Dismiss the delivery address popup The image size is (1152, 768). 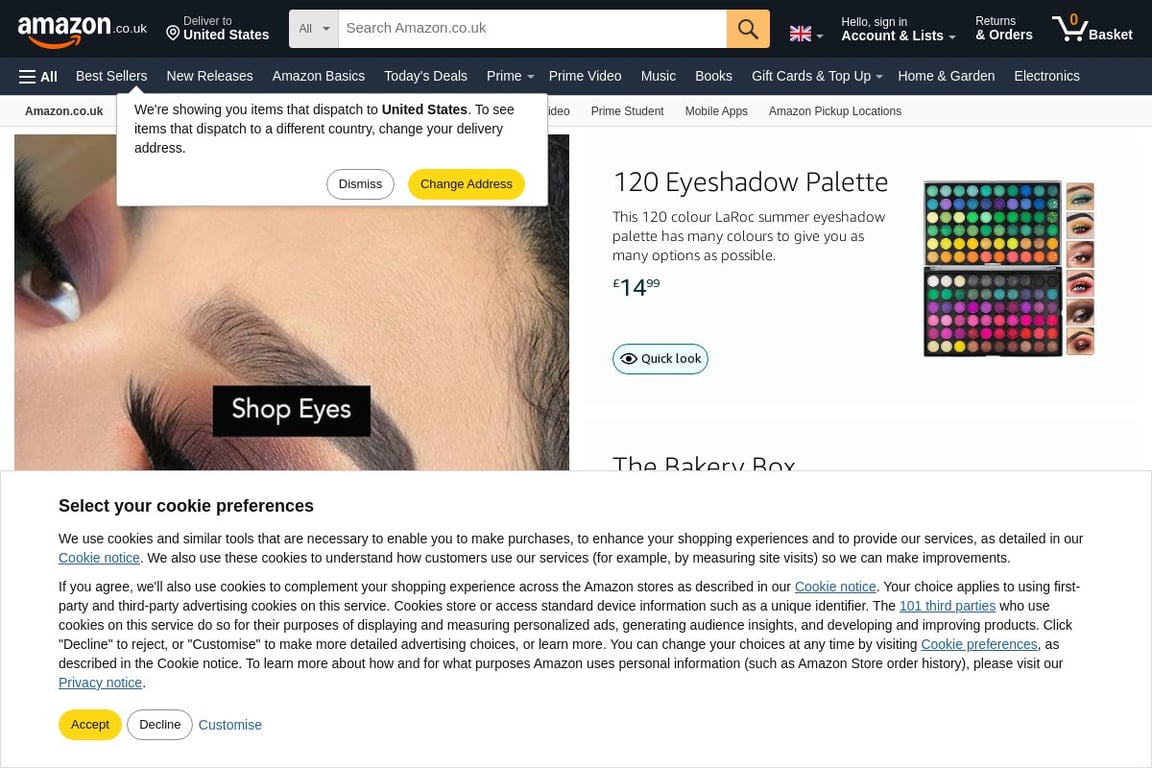point(360,184)
